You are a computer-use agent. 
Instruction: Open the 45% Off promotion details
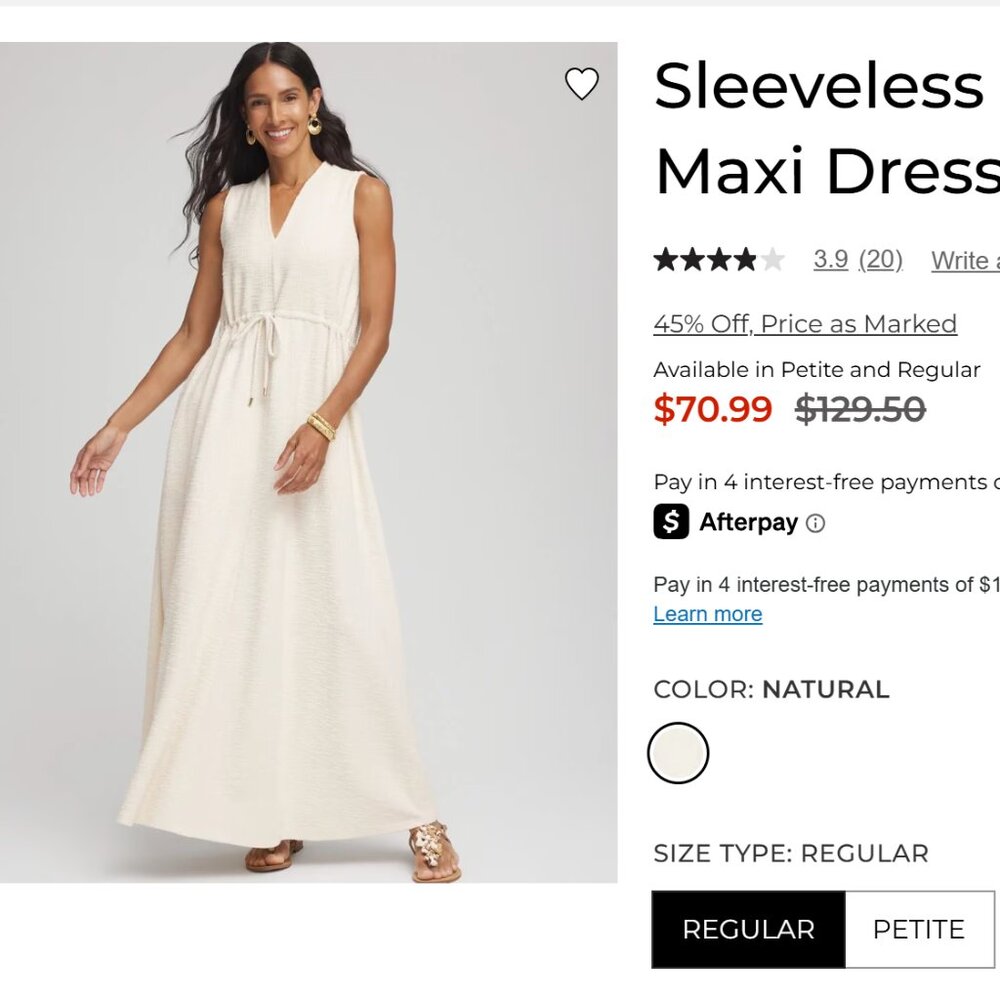(804, 323)
